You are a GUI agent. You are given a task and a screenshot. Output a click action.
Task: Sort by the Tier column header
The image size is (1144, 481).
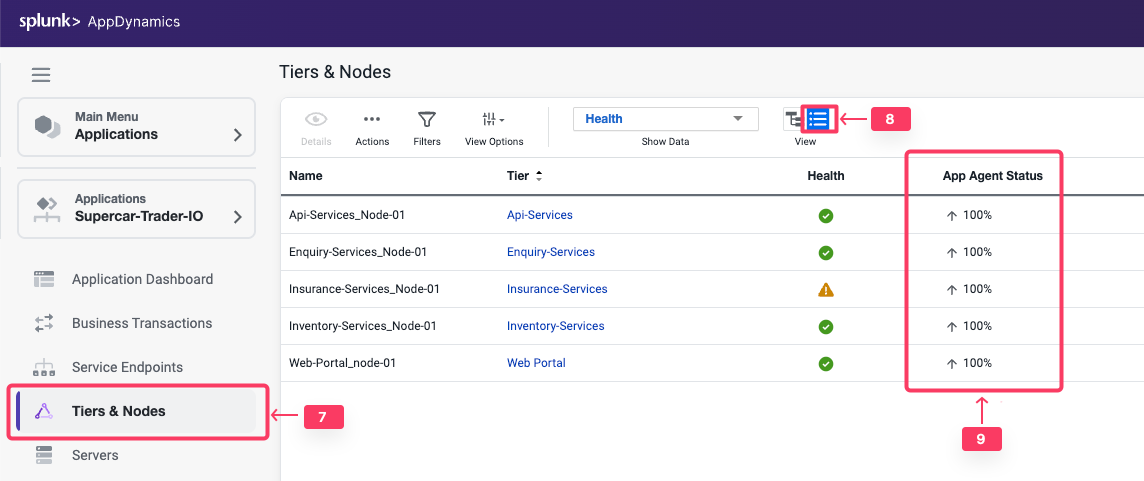pyautogui.click(x=524, y=176)
